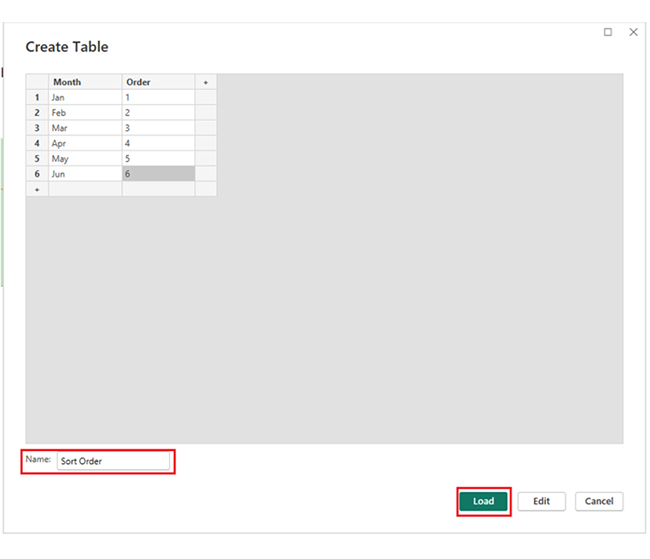Click the Jun month cell
The width and height of the screenshot is (650, 559).
(x=85, y=174)
